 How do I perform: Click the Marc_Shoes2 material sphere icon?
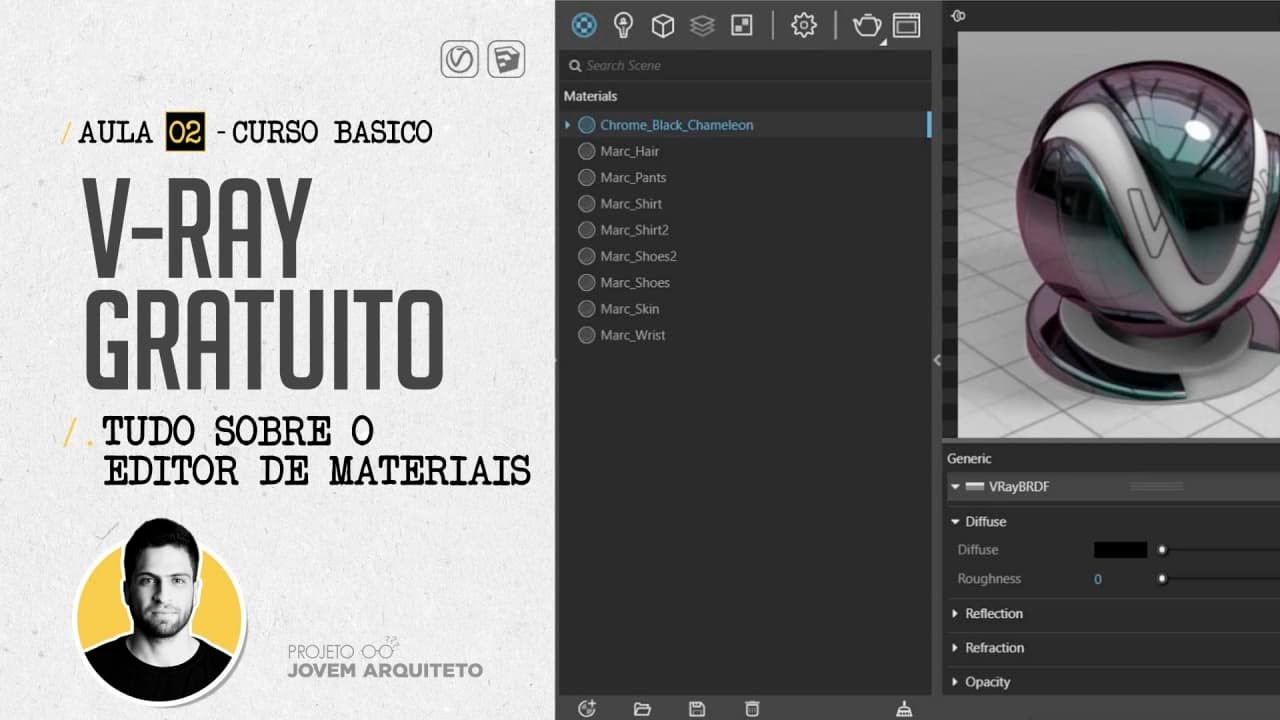click(x=587, y=256)
